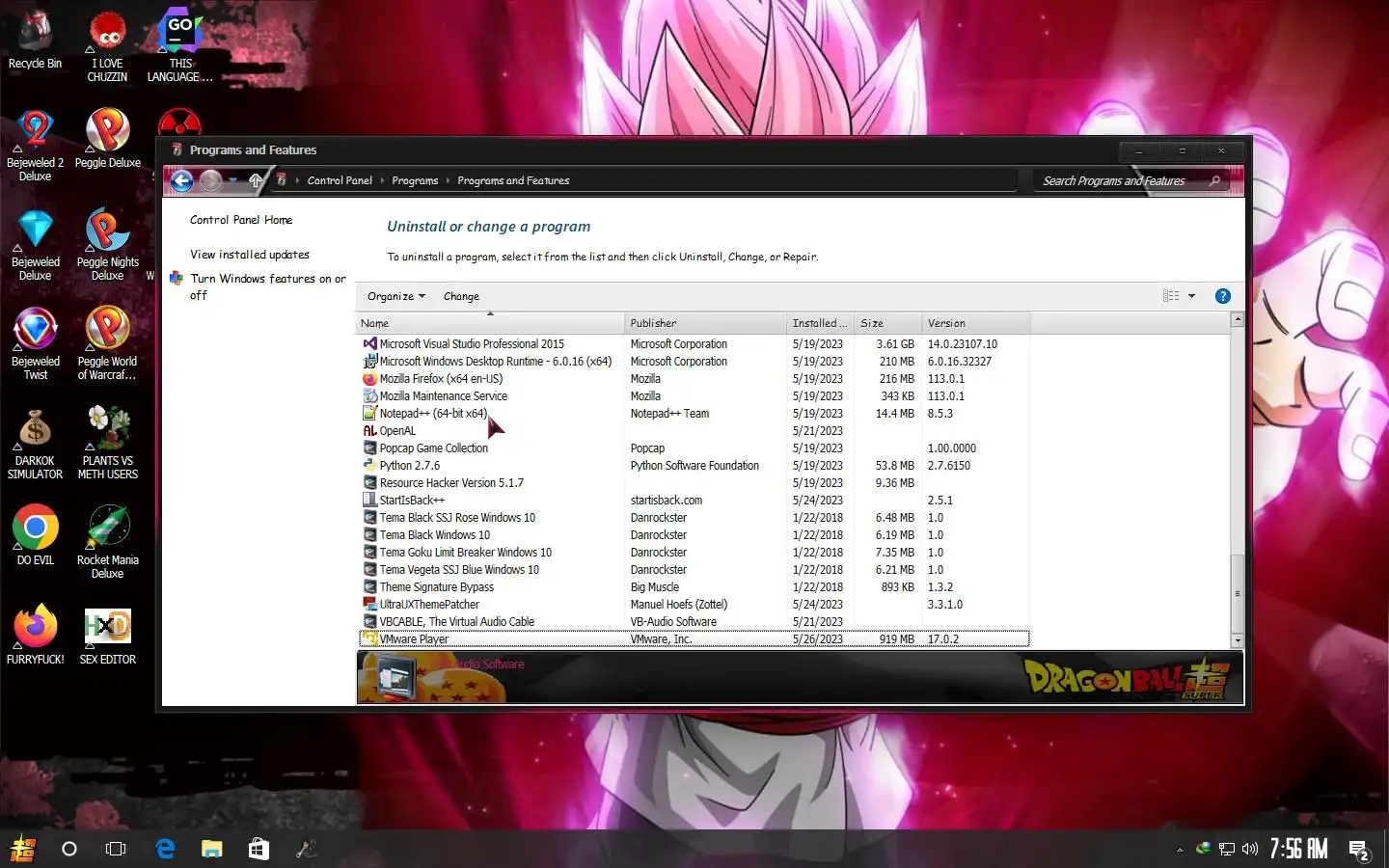This screenshot has width=1389, height=868.
Task: Sort list by Size column header
Action: pyautogui.click(x=889, y=323)
